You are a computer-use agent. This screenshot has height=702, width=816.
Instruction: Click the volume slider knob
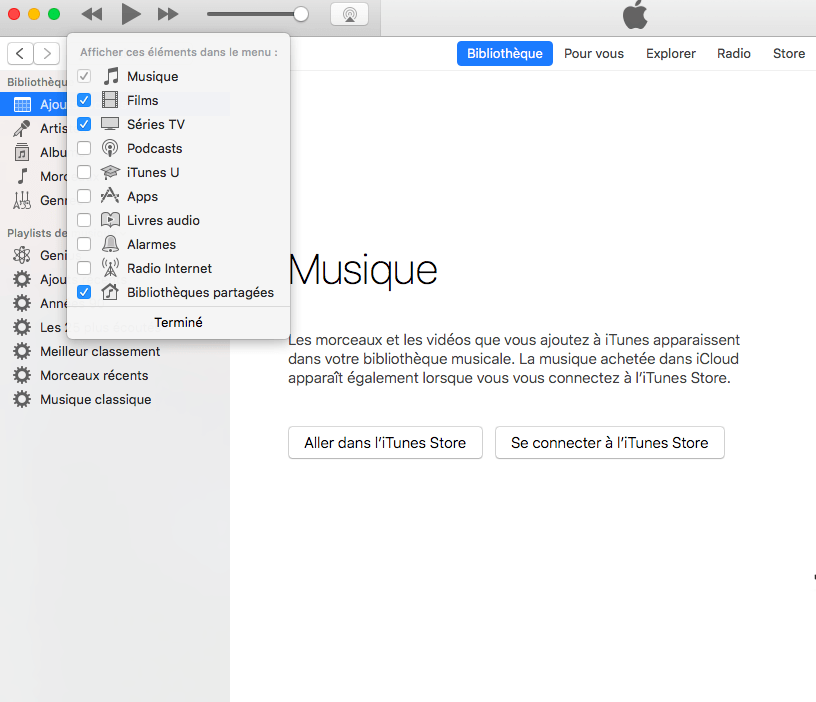tap(301, 14)
